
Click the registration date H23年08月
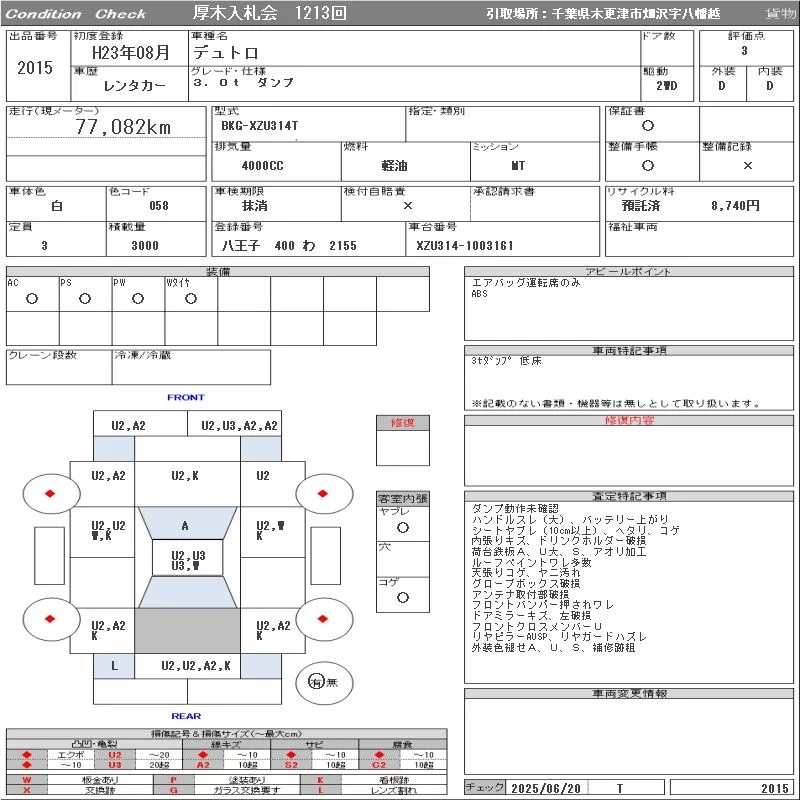coord(131,52)
